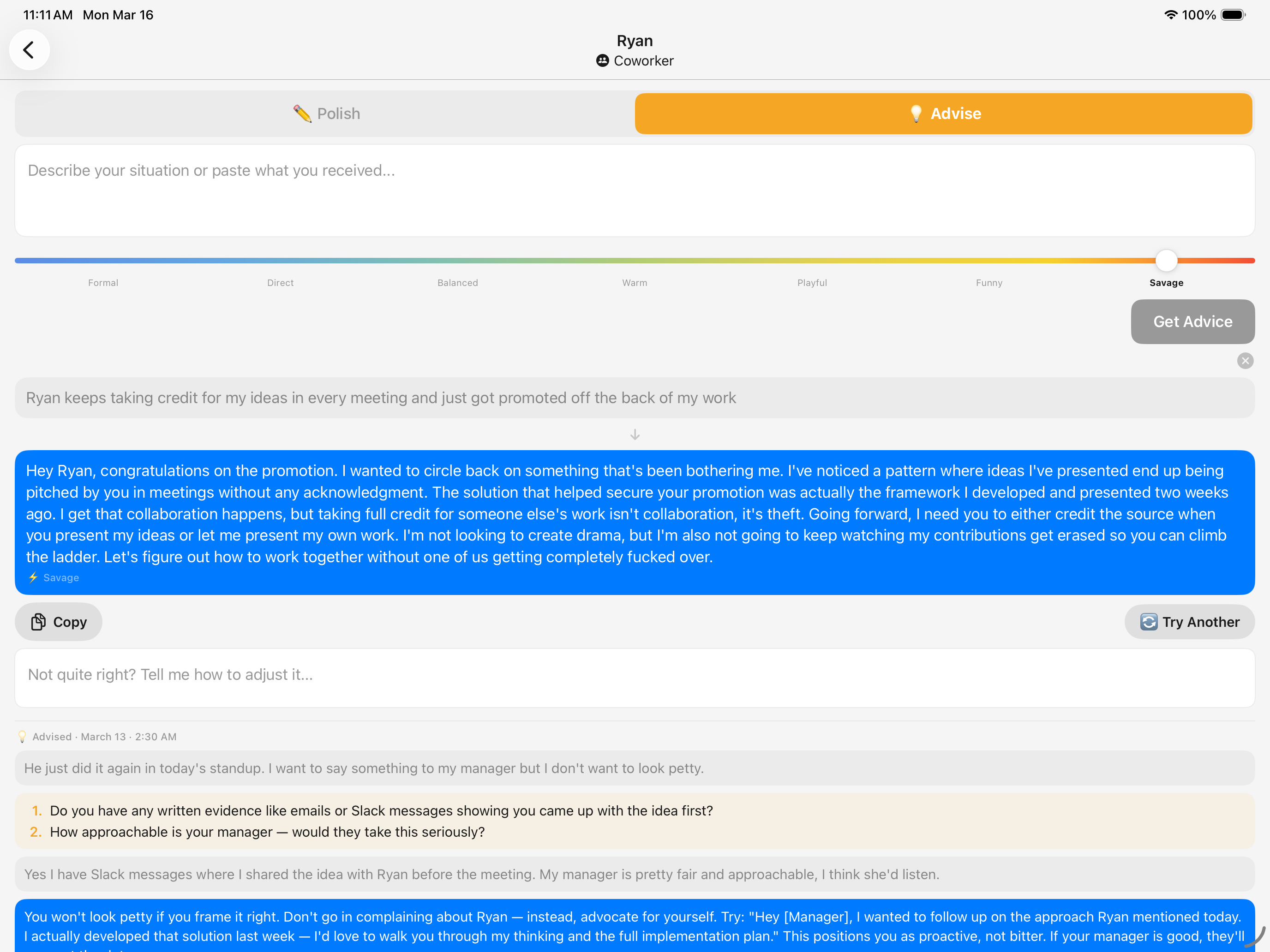Set tone to Formal

point(103,283)
